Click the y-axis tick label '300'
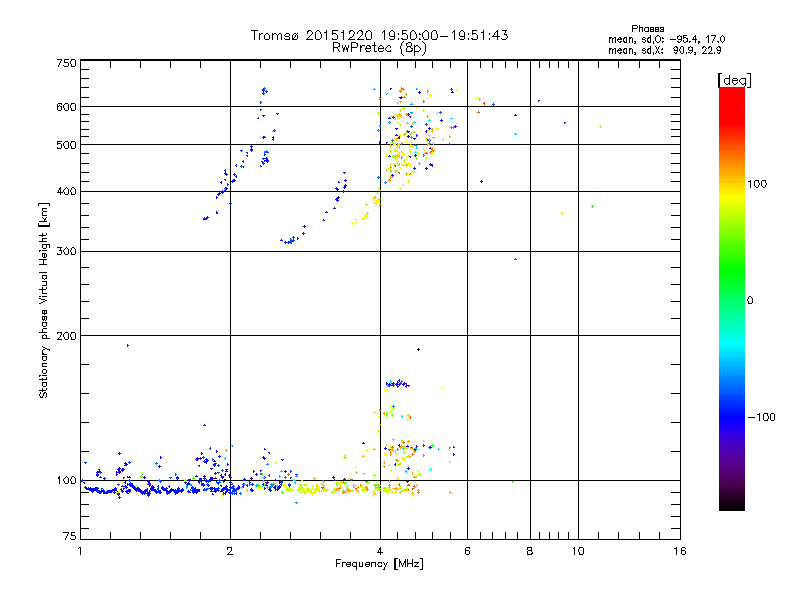The width and height of the screenshot is (800, 600). 66,251
